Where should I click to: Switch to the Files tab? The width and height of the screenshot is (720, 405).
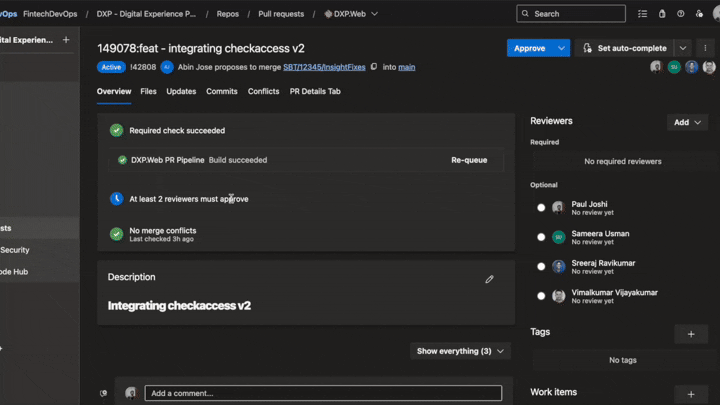click(148, 91)
